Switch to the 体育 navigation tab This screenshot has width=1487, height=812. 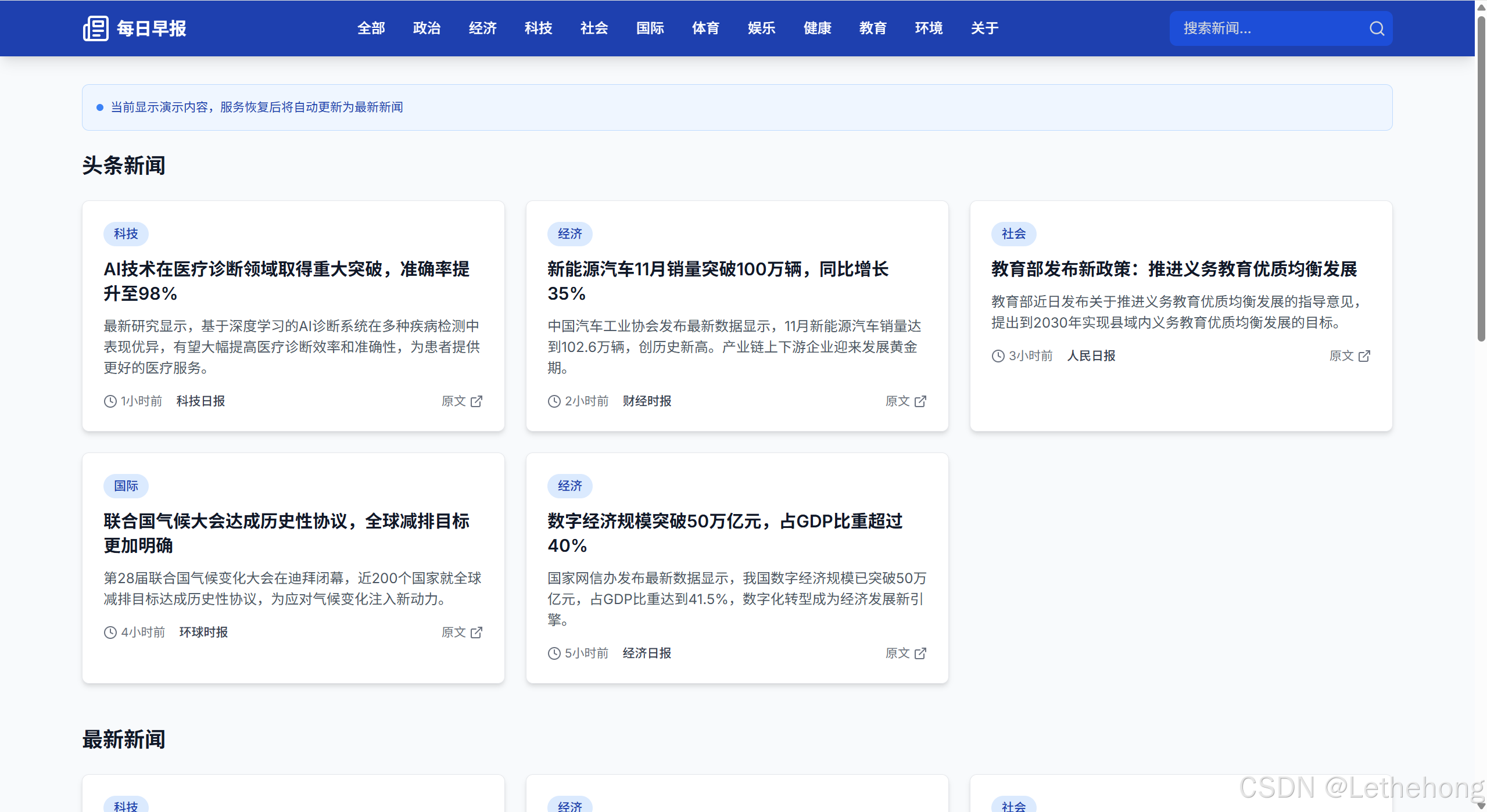tap(705, 28)
